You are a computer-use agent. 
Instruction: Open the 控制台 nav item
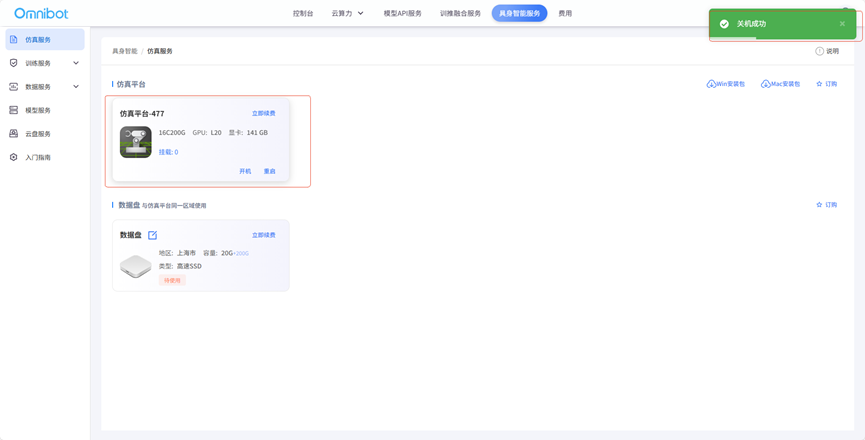pos(303,13)
